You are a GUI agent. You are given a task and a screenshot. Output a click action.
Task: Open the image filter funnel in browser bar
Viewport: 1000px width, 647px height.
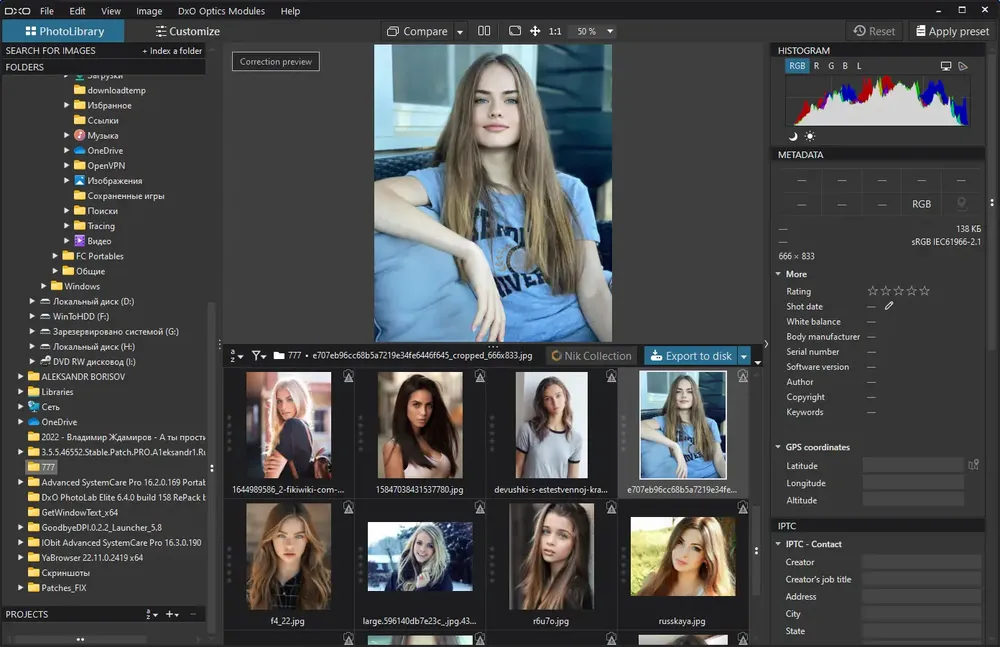pyautogui.click(x=258, y=355)
